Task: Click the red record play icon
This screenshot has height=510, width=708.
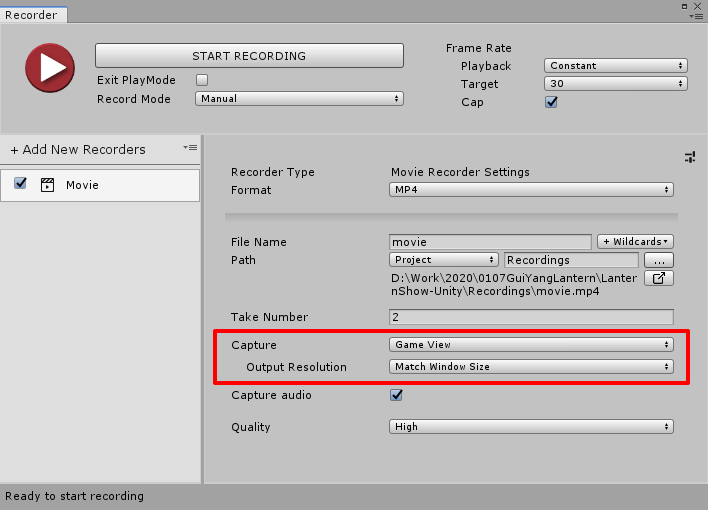Action: click(48, 69)
